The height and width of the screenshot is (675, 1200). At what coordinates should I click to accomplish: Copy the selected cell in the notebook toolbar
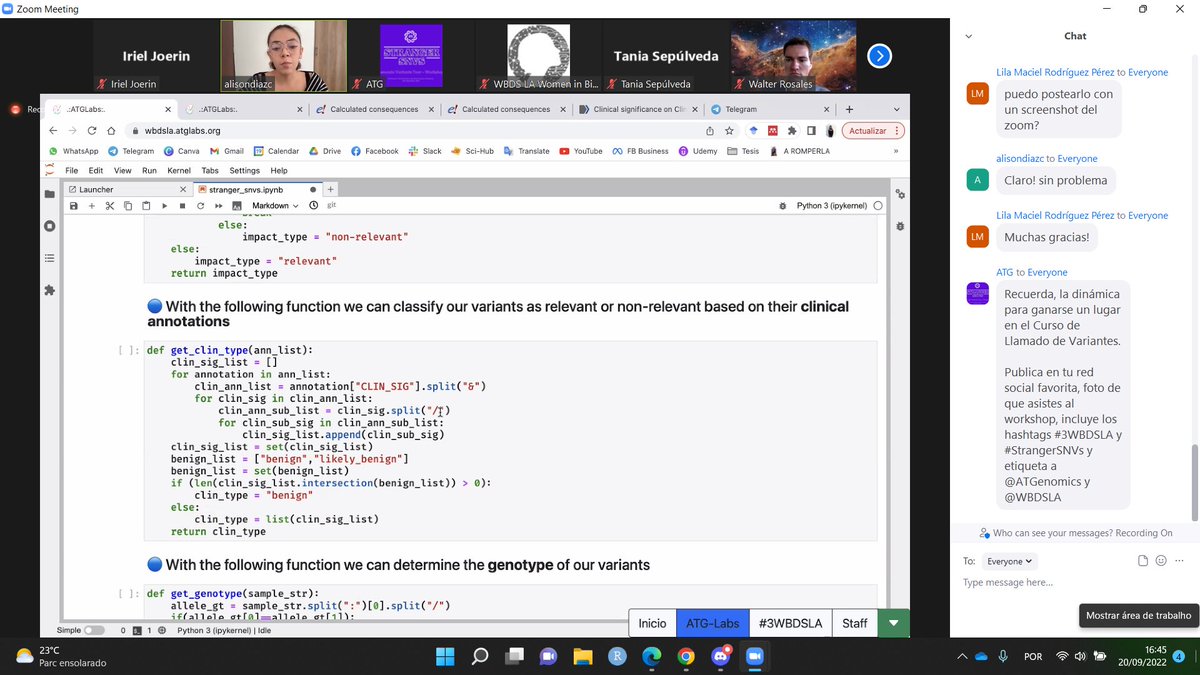[x=128, y=206]
